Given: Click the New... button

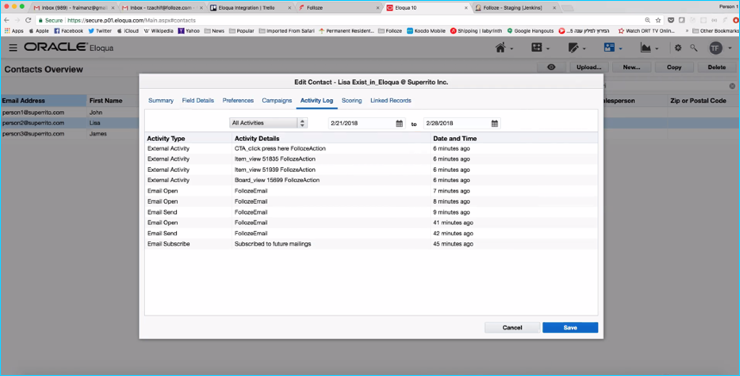Looking at the screenshot, I should tap(631, 67).
